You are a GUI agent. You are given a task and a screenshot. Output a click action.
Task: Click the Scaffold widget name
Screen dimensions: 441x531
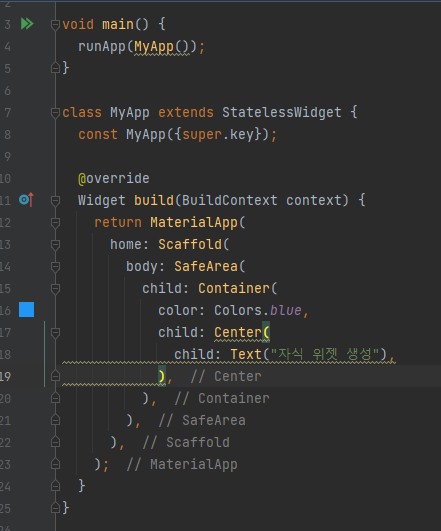point(190,245)
